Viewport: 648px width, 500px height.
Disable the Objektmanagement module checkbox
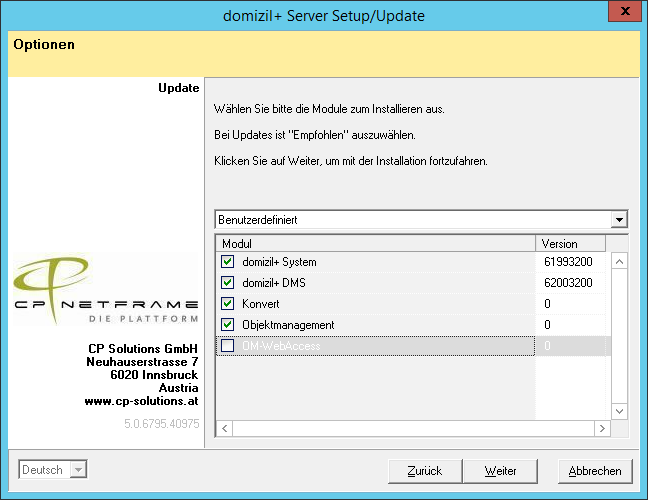tap(227, 325)
